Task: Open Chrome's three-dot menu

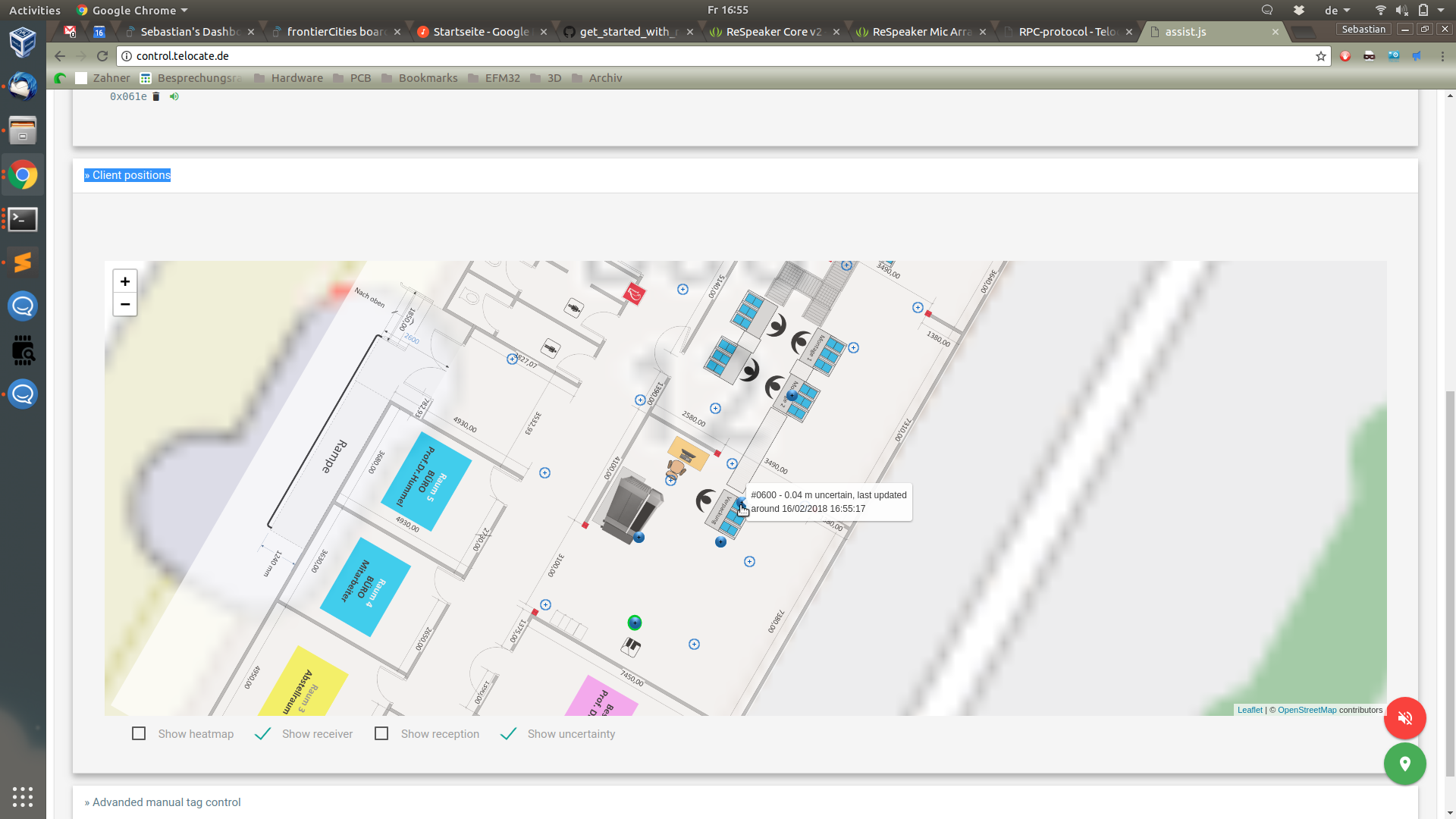Action: (x=1442, y=56)
